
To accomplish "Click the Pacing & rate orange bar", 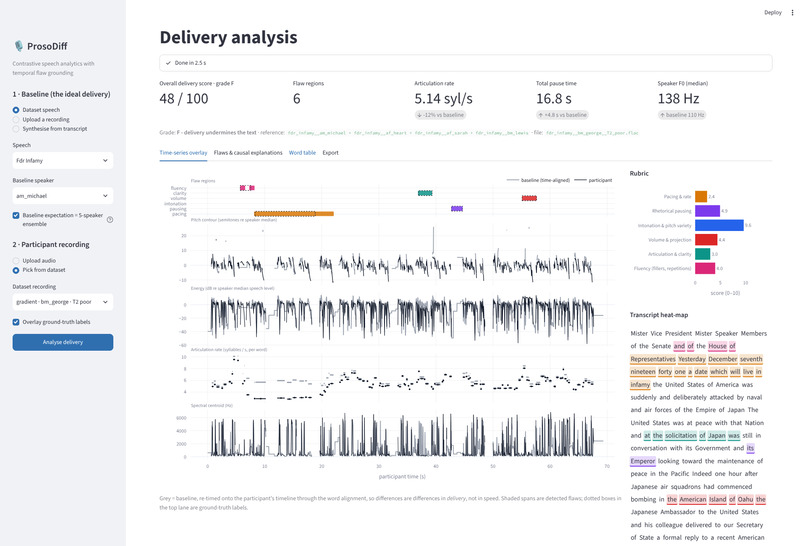I will (701, 196).
